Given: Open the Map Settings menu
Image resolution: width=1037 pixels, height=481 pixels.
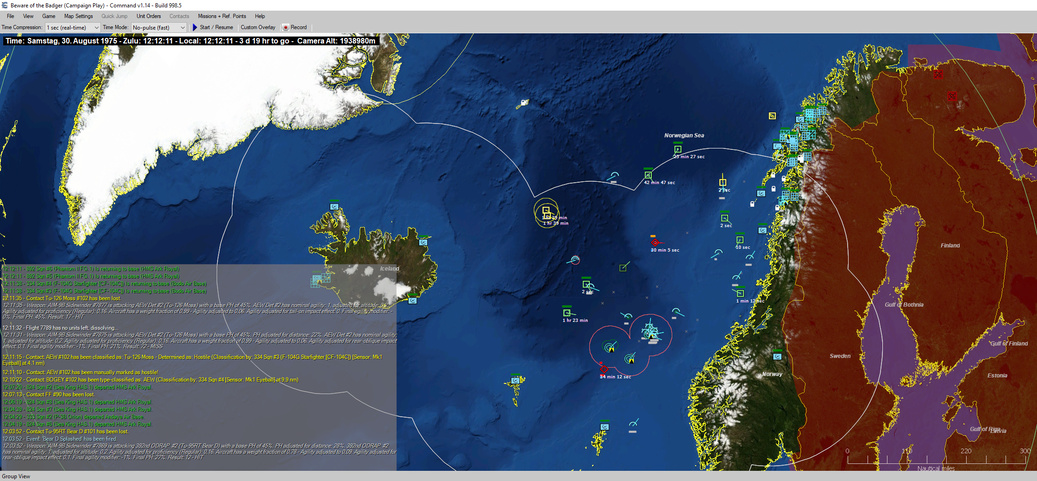Looking at the screenshot, I should [78, 16].
